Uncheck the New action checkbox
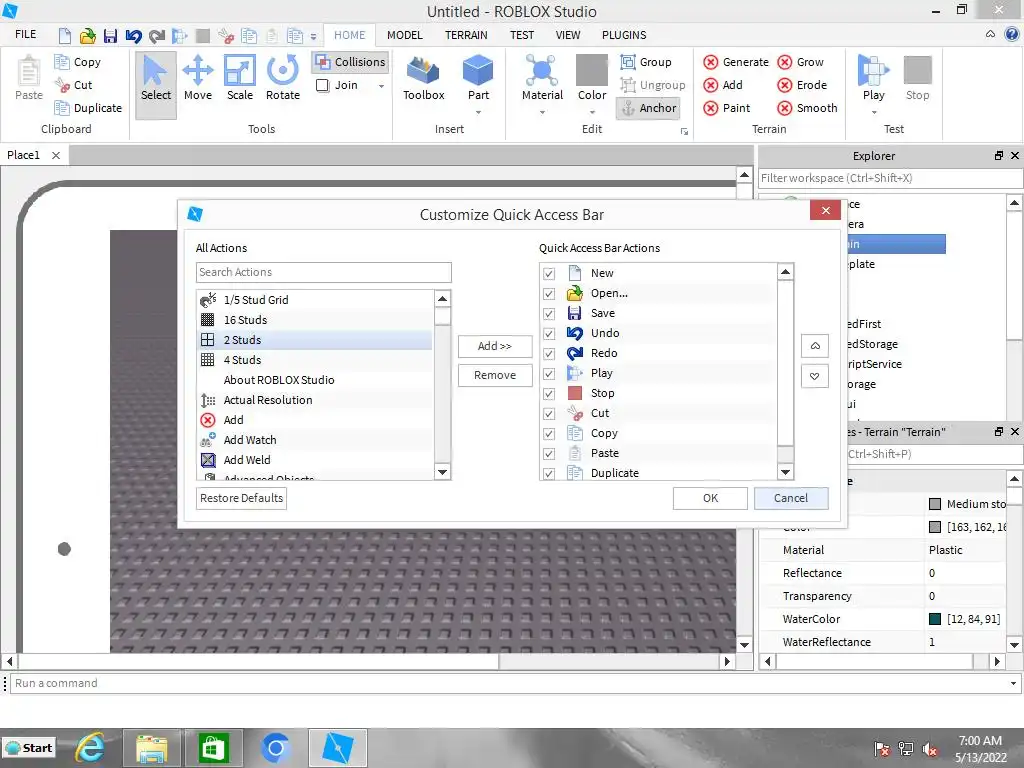The image size is (1024, 768). (x=549, y=274)
